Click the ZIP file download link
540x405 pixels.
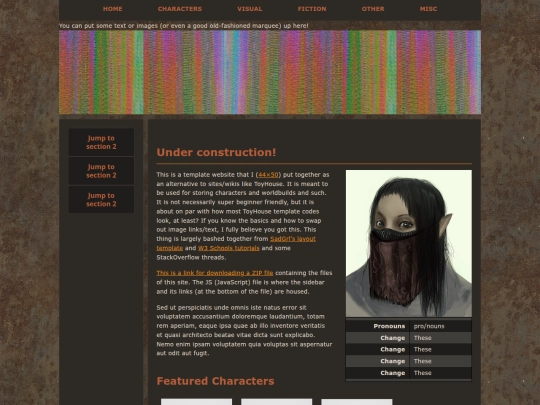click(x=215, y=273)
